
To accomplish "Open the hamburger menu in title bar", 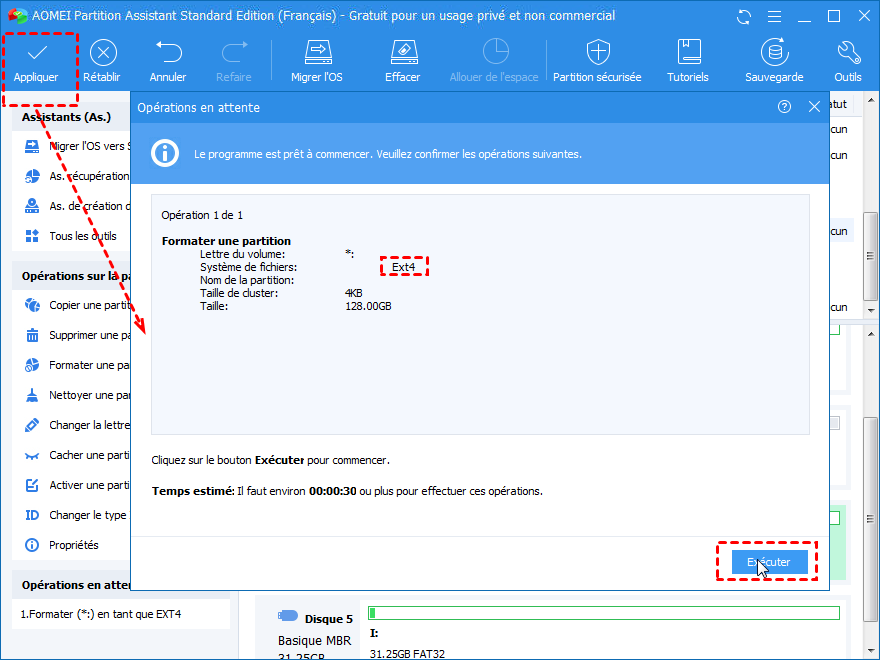I will [774, 17].
